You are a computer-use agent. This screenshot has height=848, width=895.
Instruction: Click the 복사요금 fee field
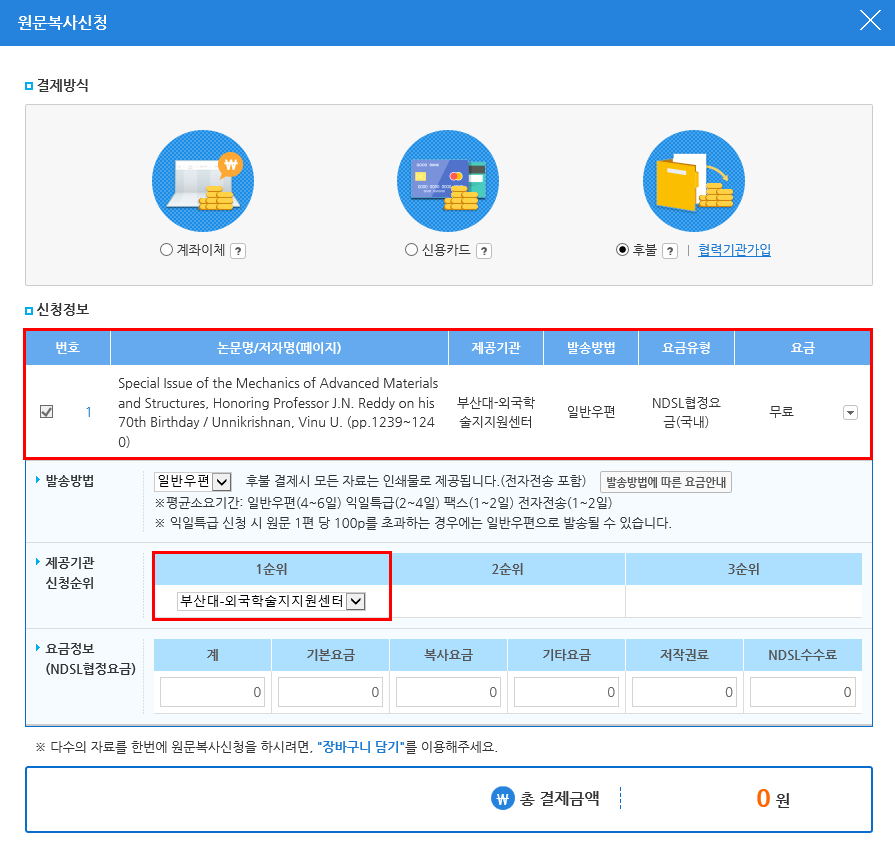click(x=448, y=692)
